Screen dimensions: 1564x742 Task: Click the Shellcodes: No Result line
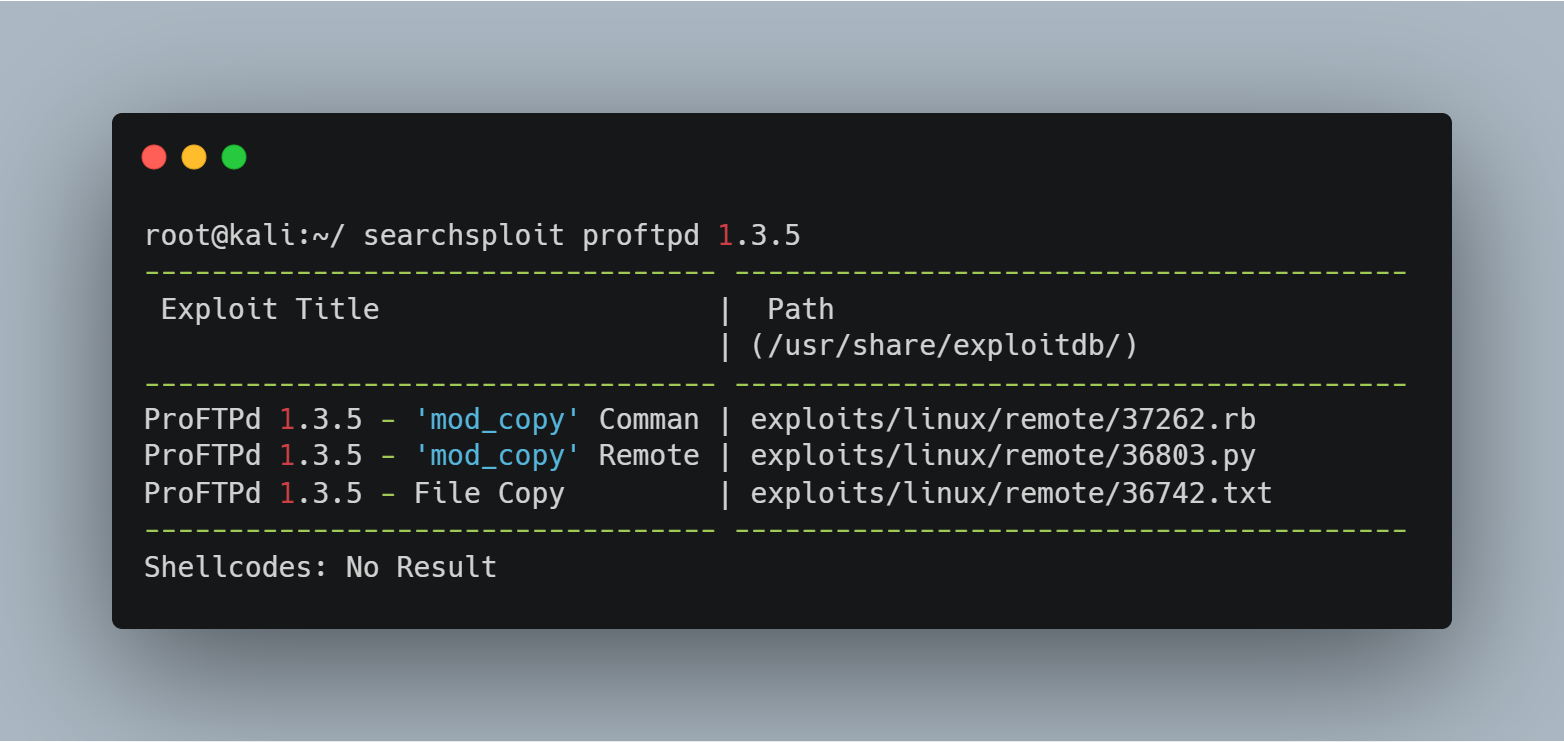(321, 567)
